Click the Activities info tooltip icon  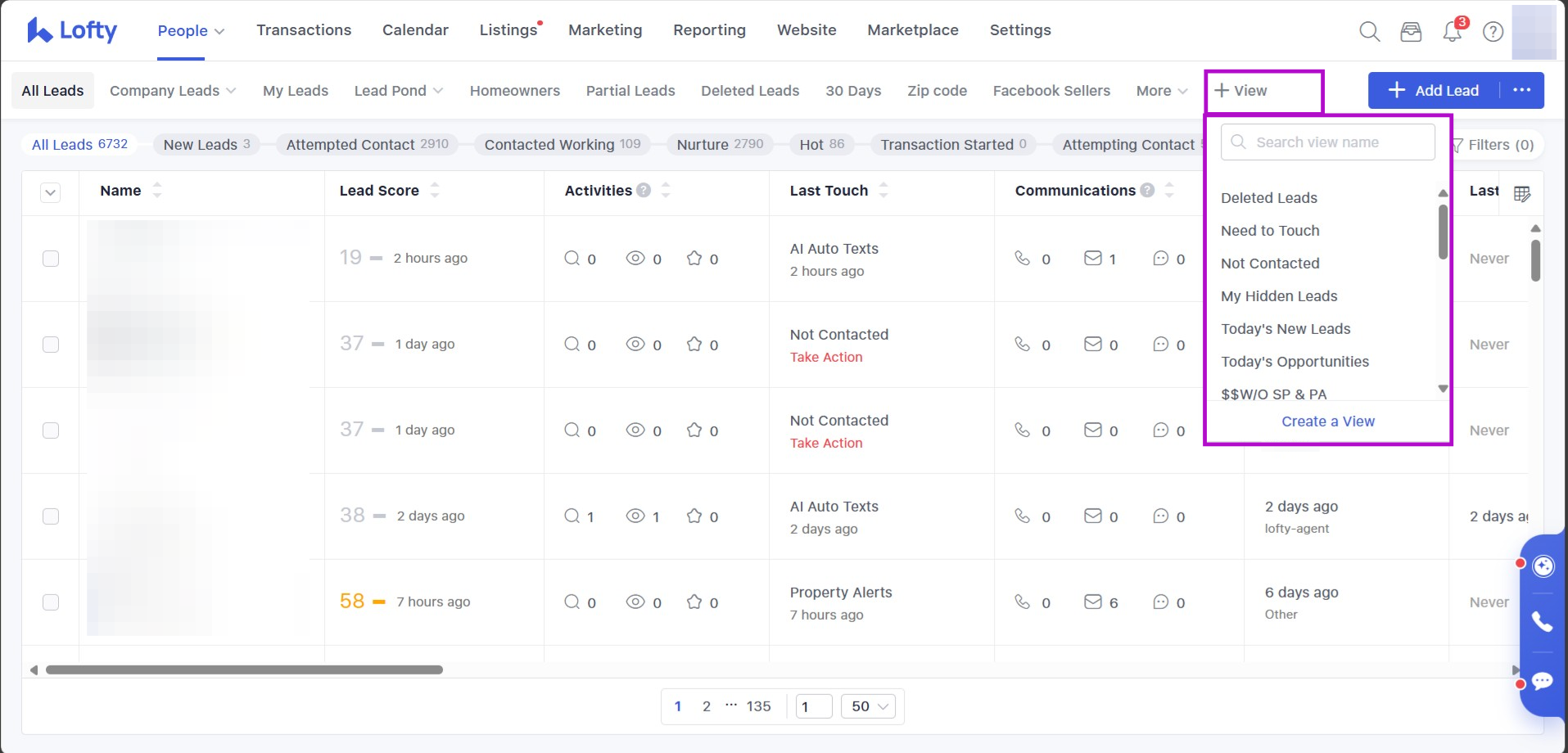(x=644, y=191)
